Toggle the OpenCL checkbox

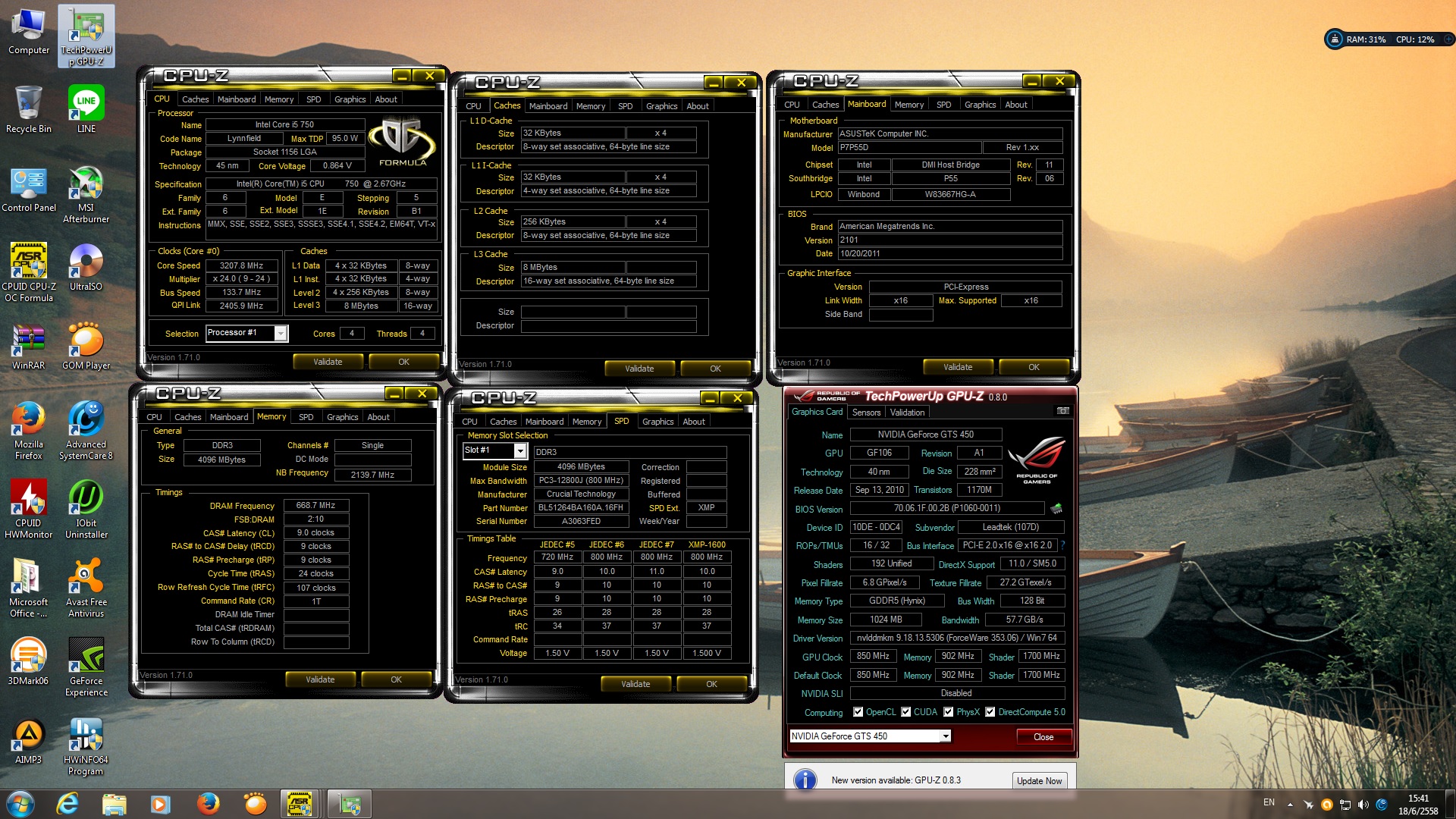click(858, 712)
